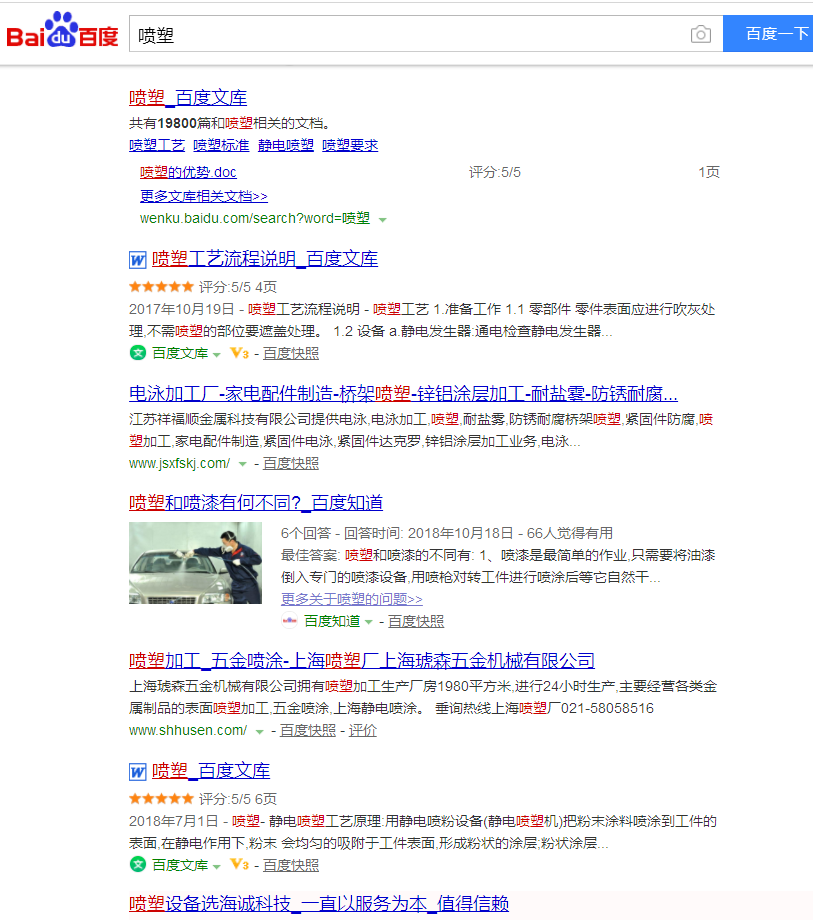Open 静电喷塑 related link
Image resolution: width=813 pixels, height=920 pixels.
[286, 145]
